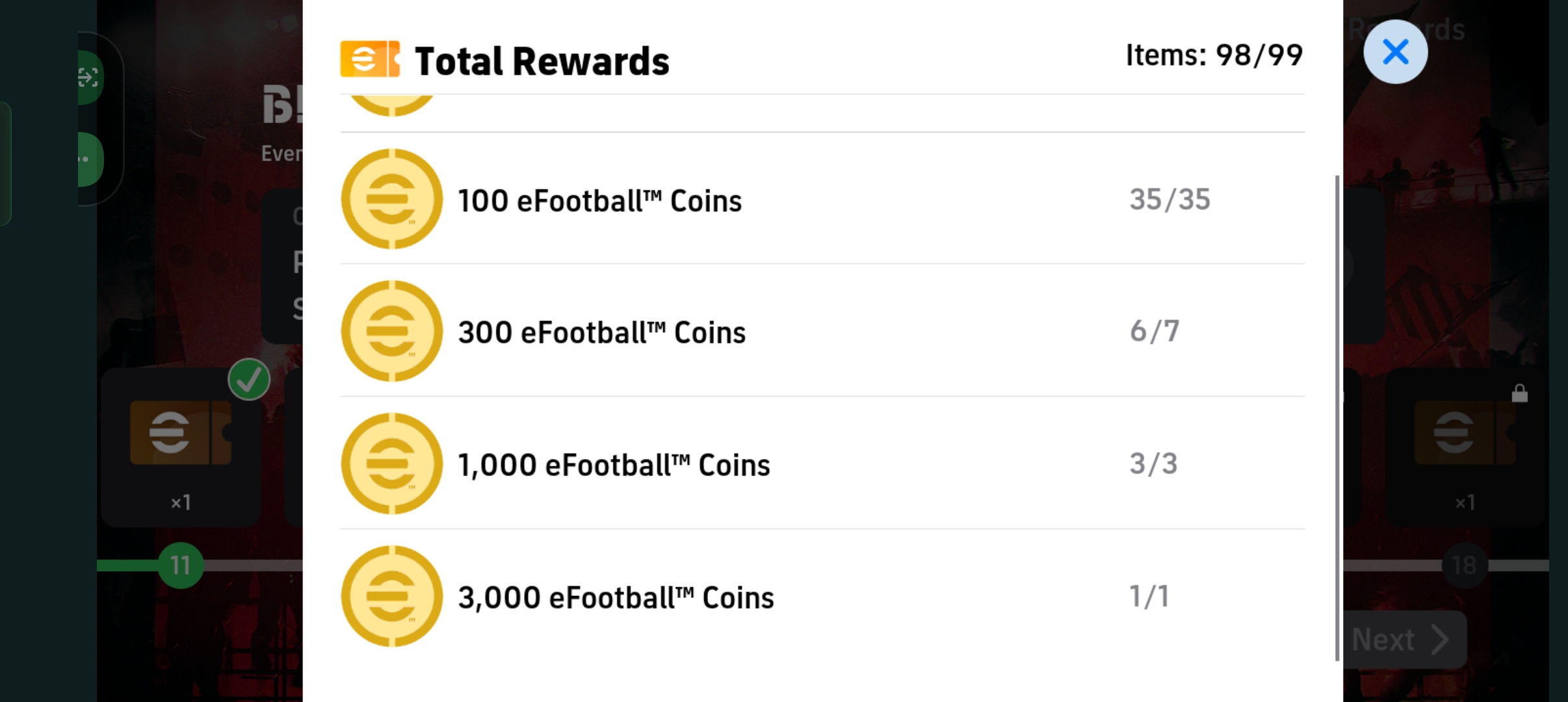Click the green checkmark on the claimed reward

pyautogui.click(x=249, y=380)
